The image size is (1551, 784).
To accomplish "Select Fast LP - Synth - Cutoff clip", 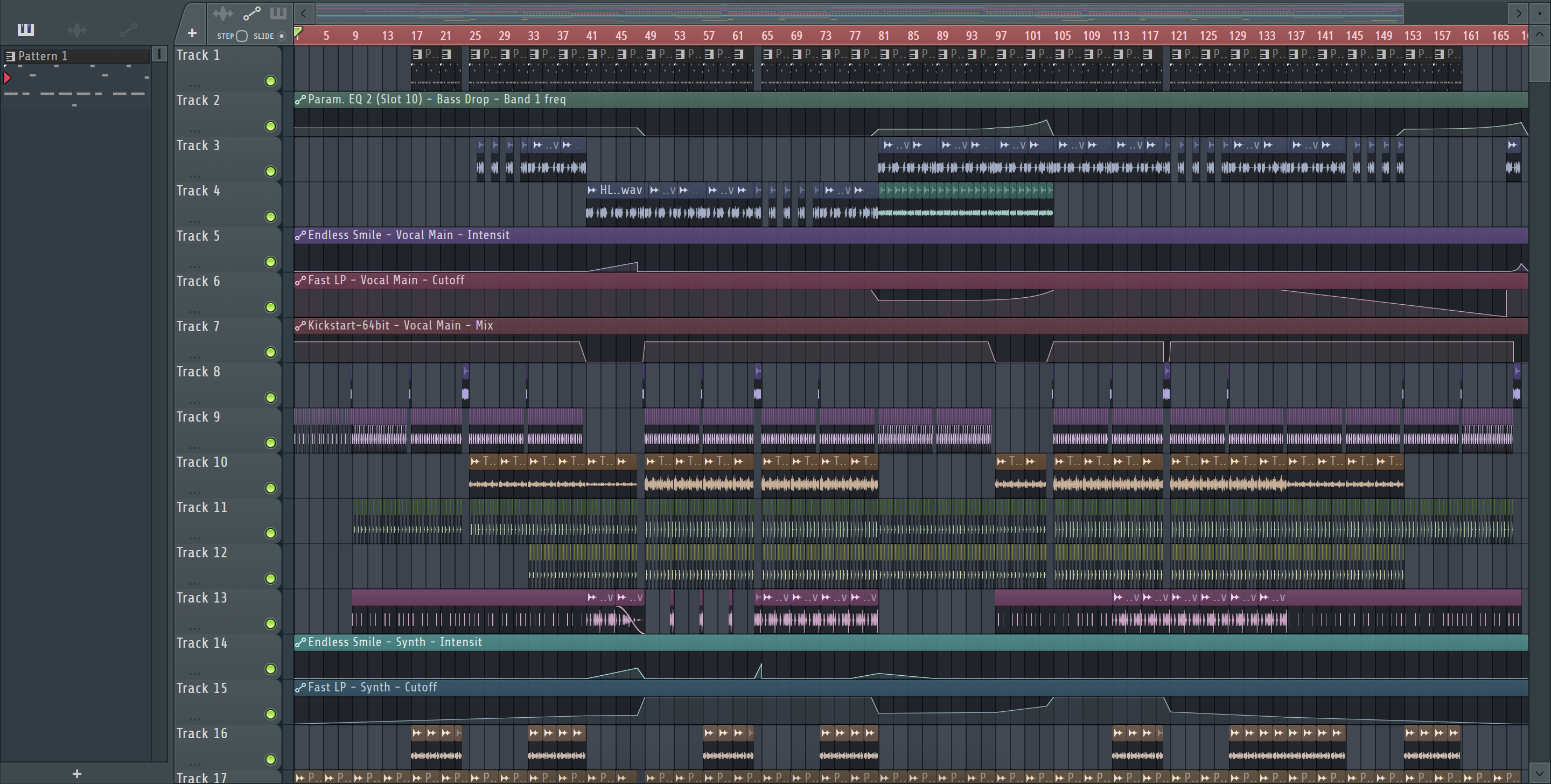I will pos(911,702).
